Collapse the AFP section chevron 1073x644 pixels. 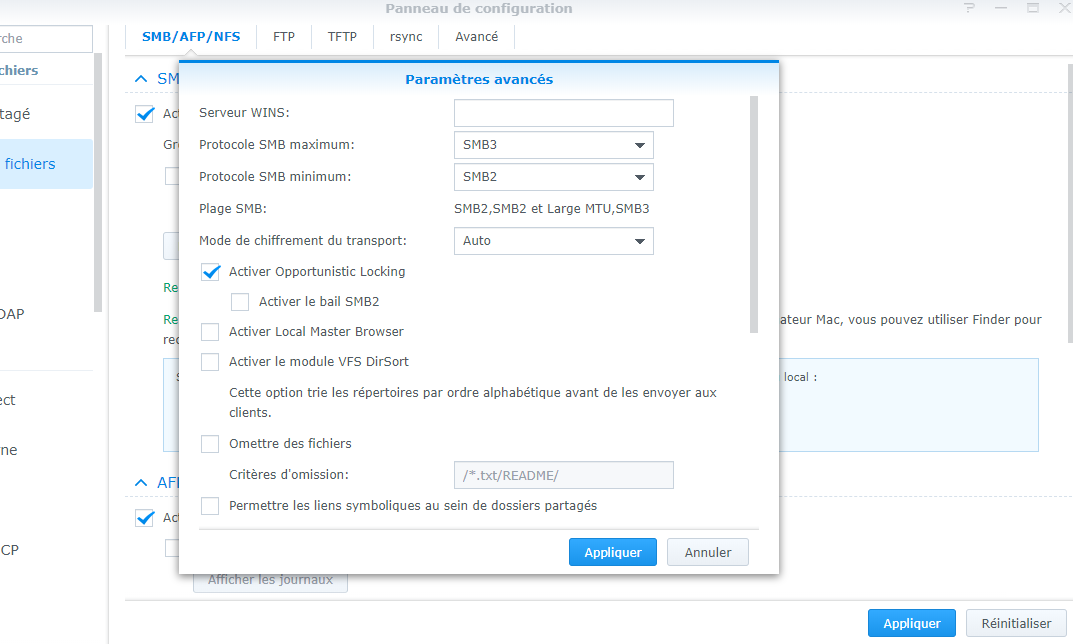(142, 482)
